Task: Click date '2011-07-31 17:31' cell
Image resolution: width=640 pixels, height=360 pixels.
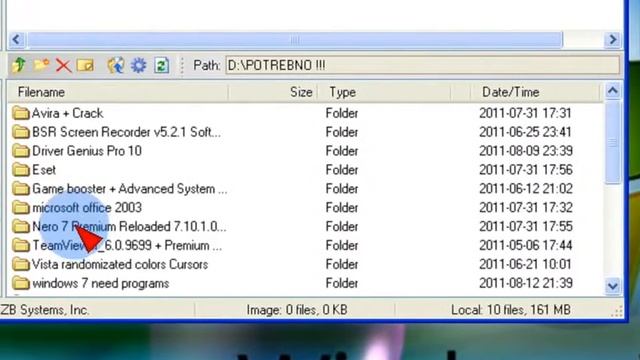Action: click(x=525, y=113)
